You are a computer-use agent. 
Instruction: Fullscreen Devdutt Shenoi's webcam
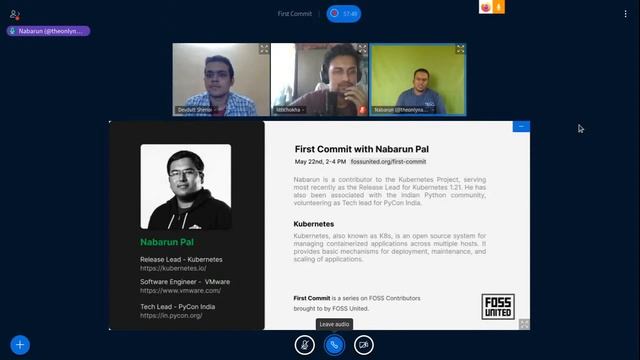pyautogui.click(x=264, y=49)
